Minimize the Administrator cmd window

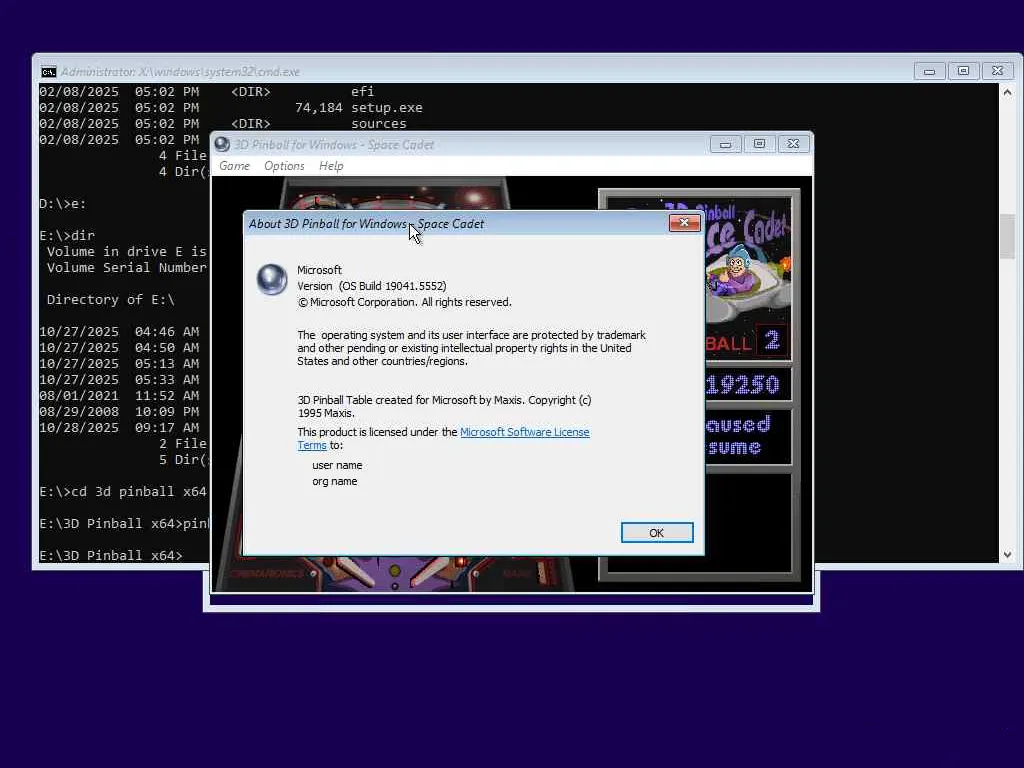click(929, 71)
